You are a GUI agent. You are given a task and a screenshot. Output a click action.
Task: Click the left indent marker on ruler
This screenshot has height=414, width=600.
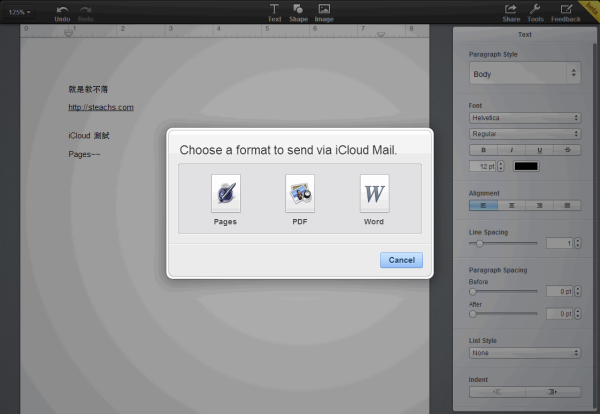click(68, 34)
